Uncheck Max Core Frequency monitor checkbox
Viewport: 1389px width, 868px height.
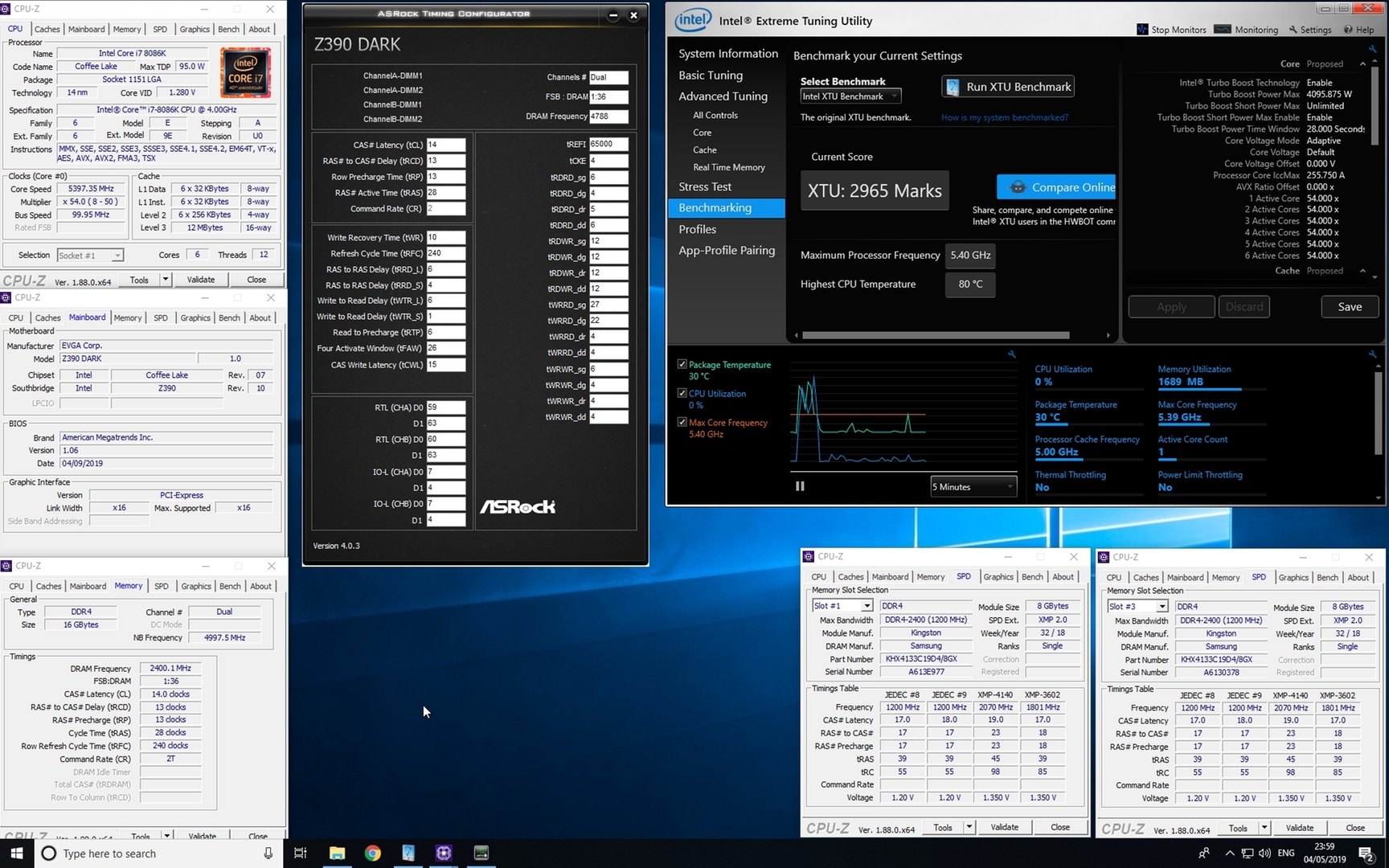[x=682, y=422]
